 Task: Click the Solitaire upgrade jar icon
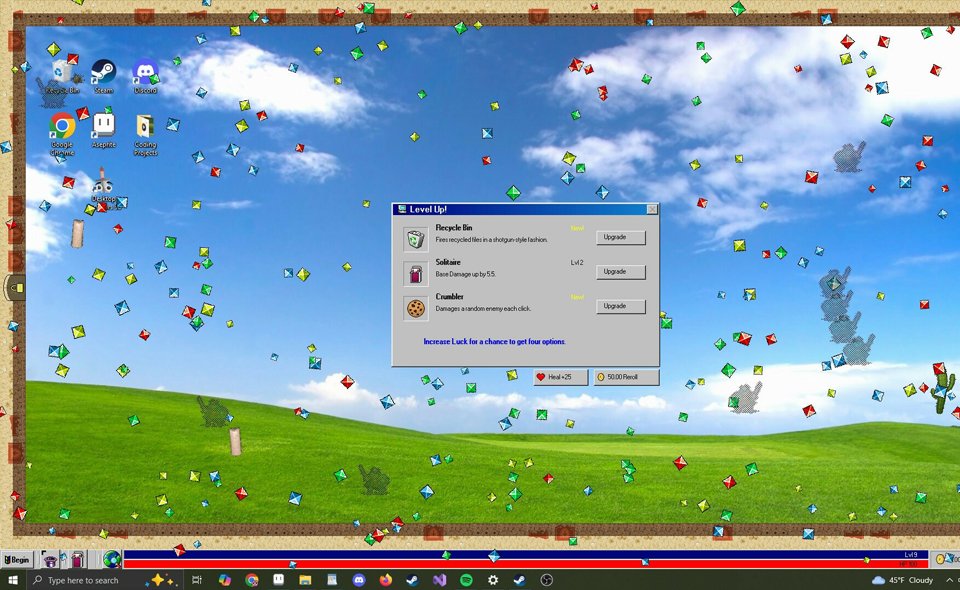click(x=416, y=274)
